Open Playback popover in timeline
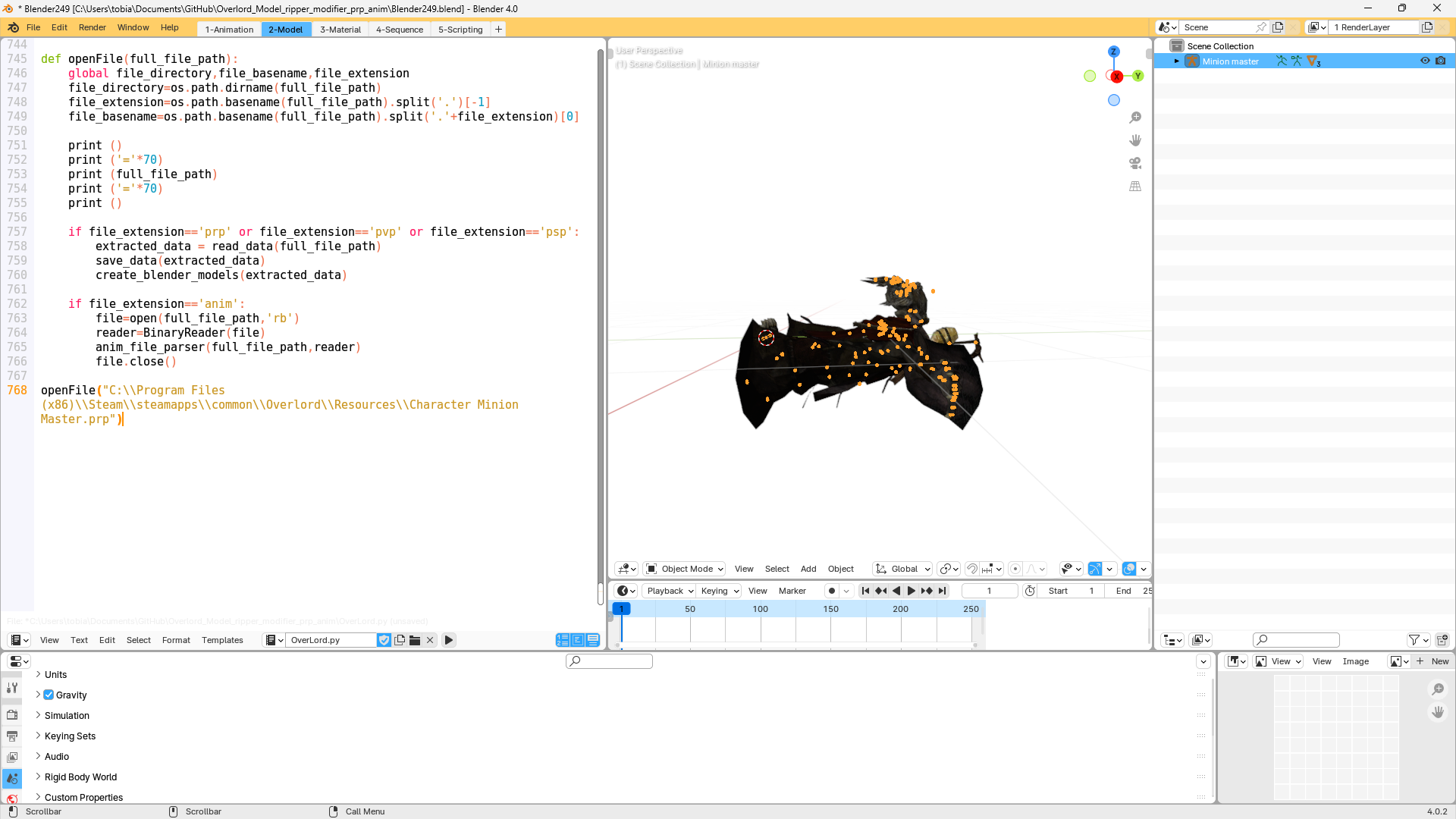The image size is (1456, 819). click(x=670, y=591)
